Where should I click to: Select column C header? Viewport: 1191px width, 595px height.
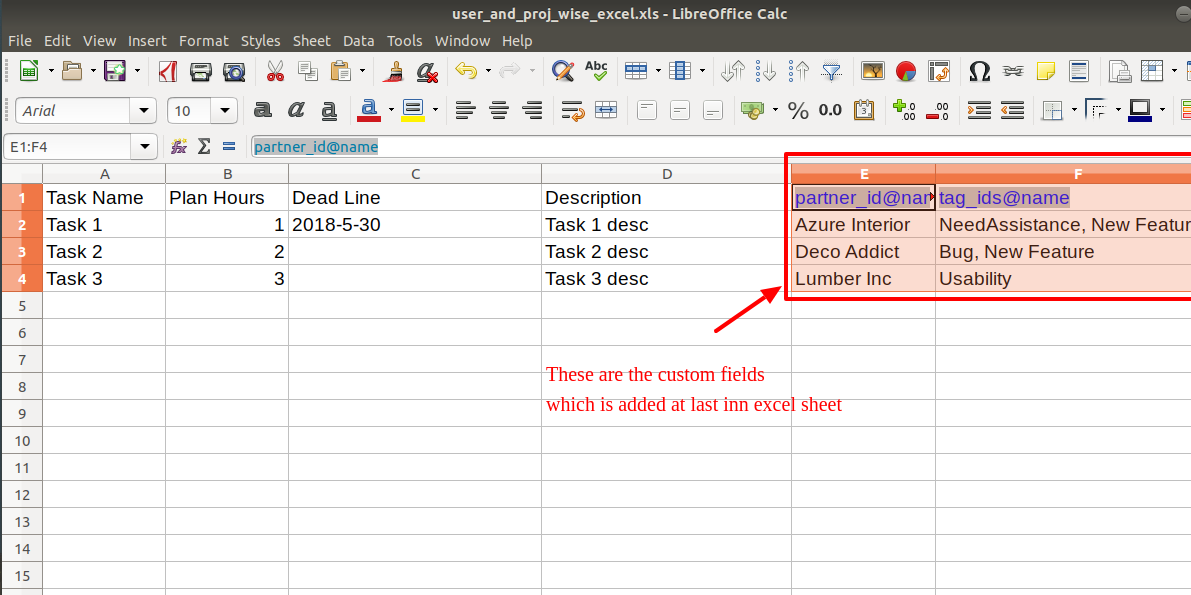[x=415, y=174]
